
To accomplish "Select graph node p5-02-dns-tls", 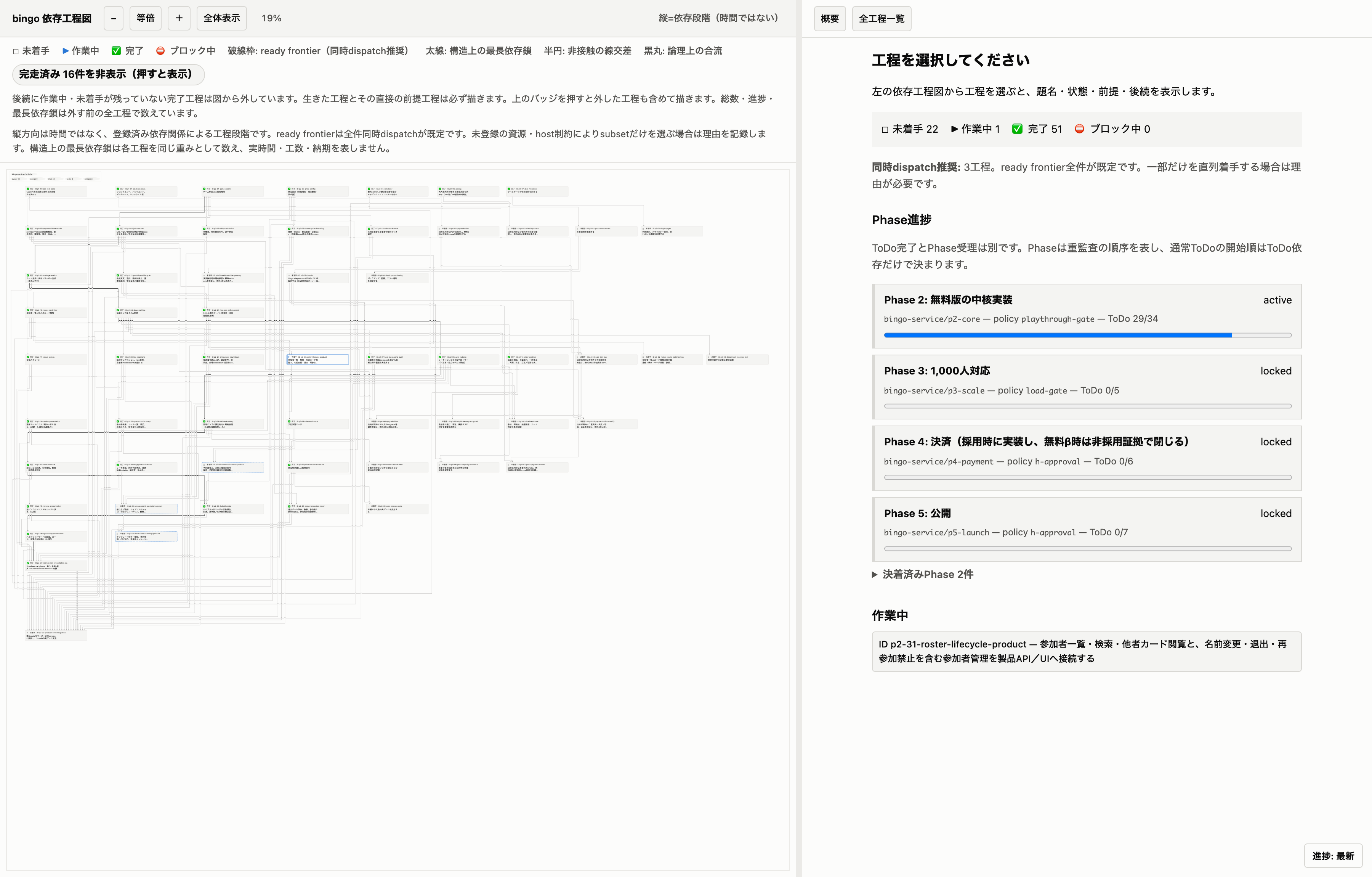I will (x=317, y=278).
